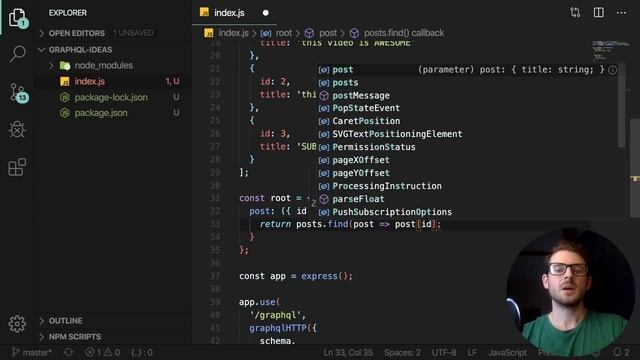Select the SVGTextPositioningElement suggestion

467,134
